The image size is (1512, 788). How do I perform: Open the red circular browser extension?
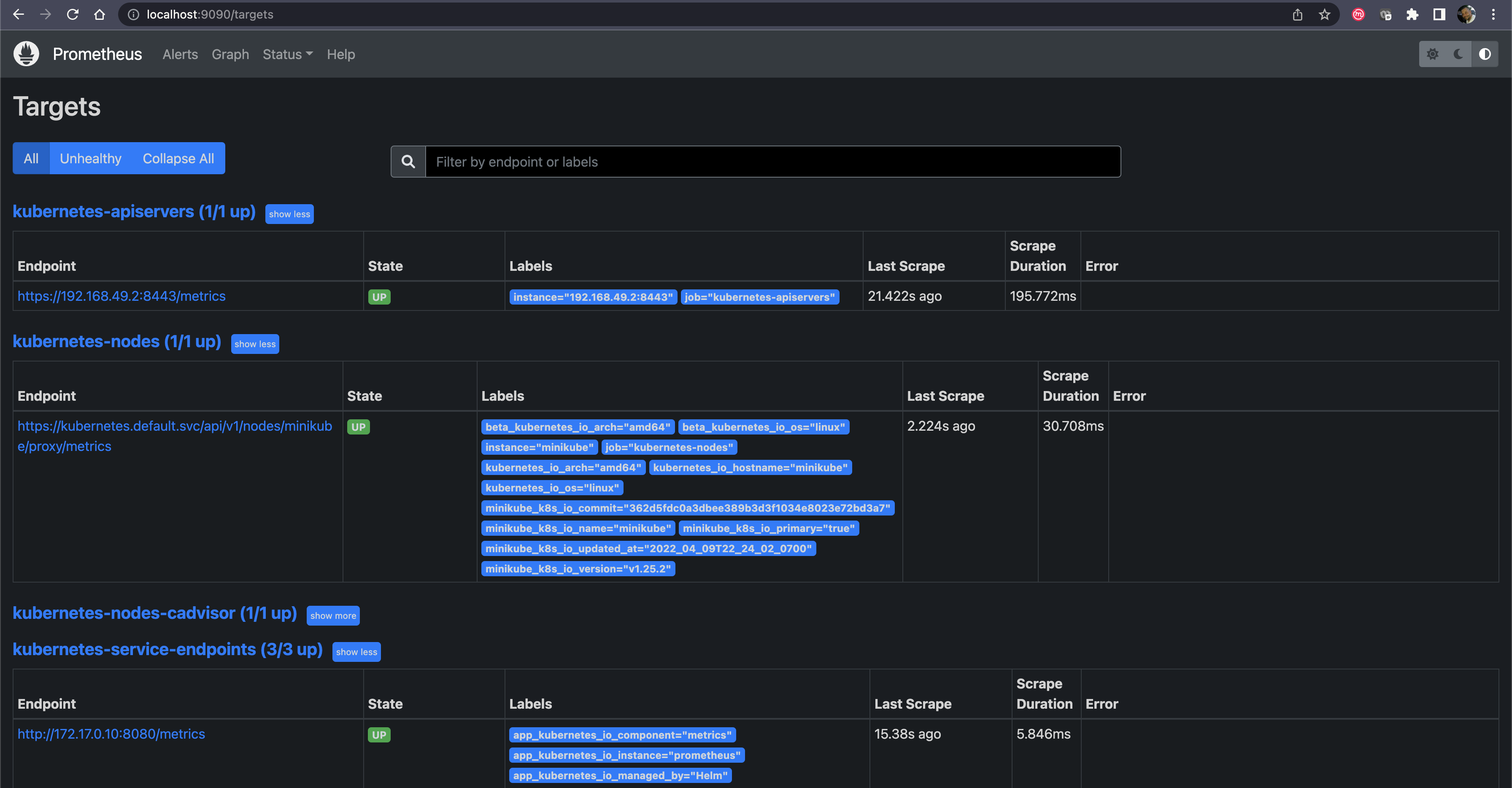1358,15
